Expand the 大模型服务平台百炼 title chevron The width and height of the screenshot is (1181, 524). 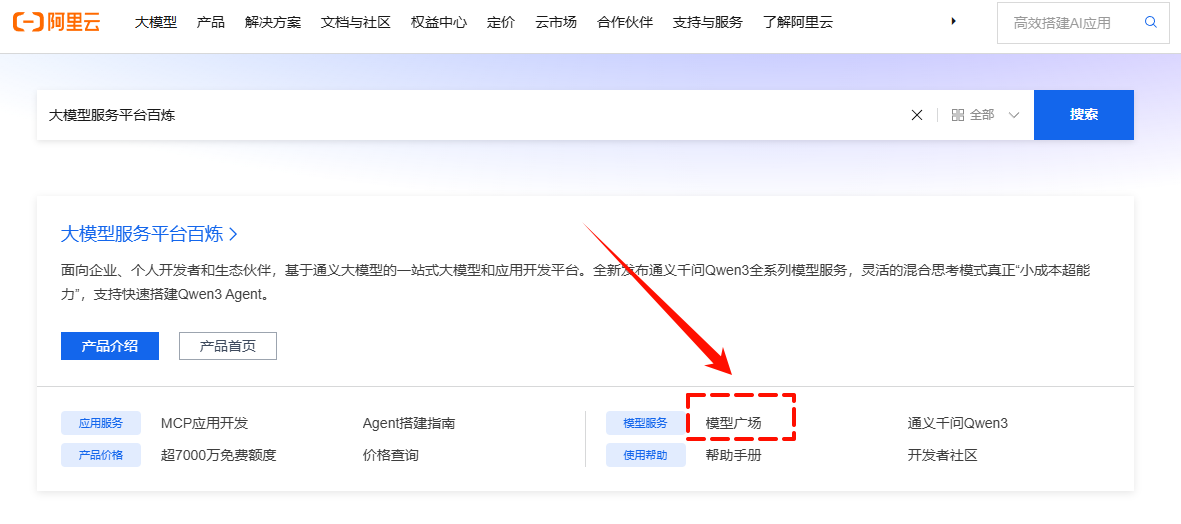tap(233, 234)
